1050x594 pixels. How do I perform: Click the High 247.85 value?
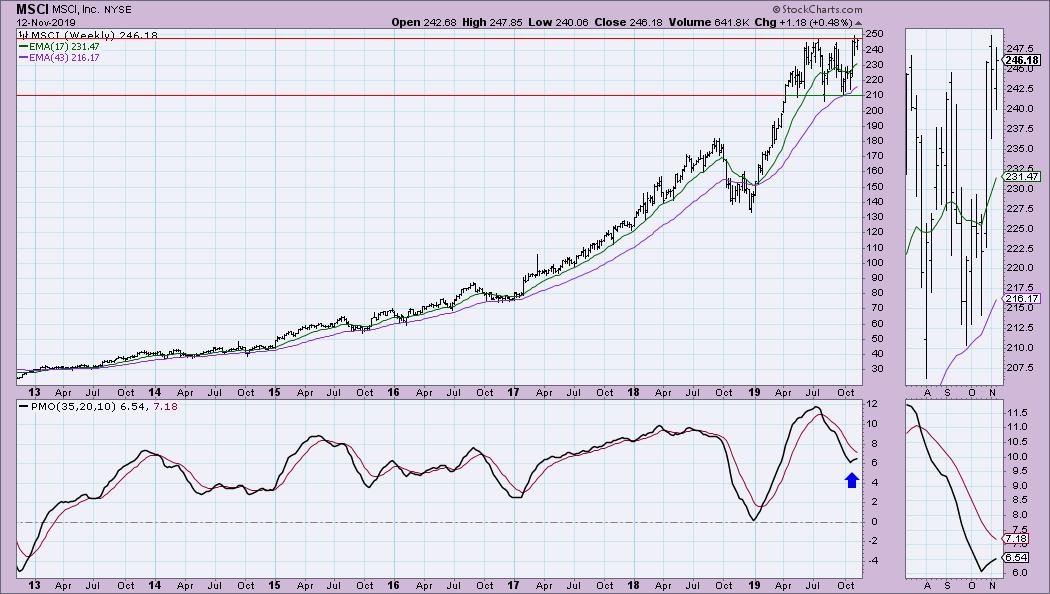[x=492, y=22]
